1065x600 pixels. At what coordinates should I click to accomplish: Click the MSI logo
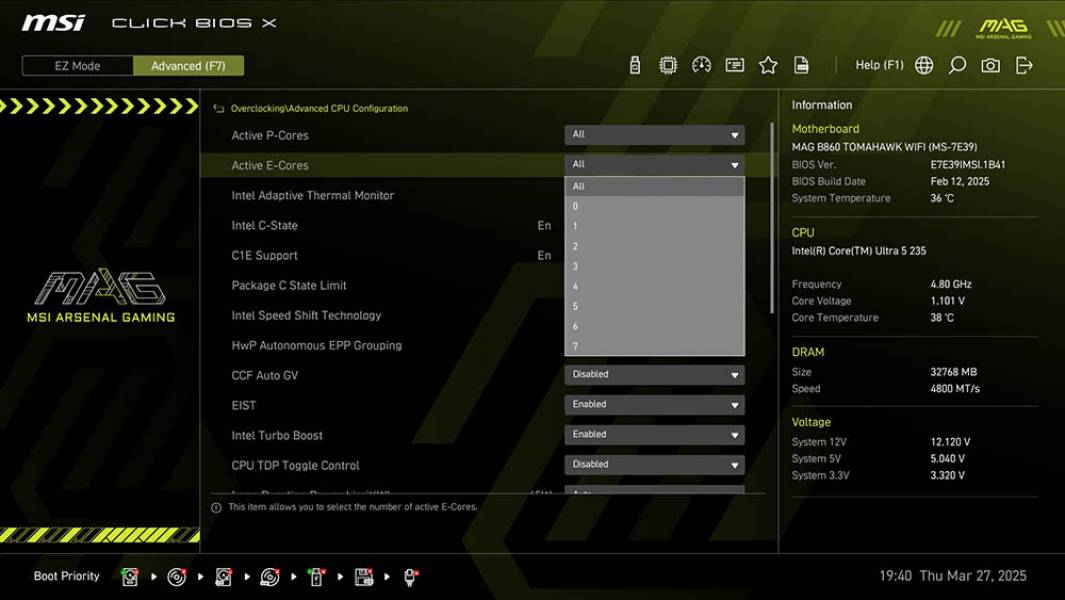(x=53, y=23)
